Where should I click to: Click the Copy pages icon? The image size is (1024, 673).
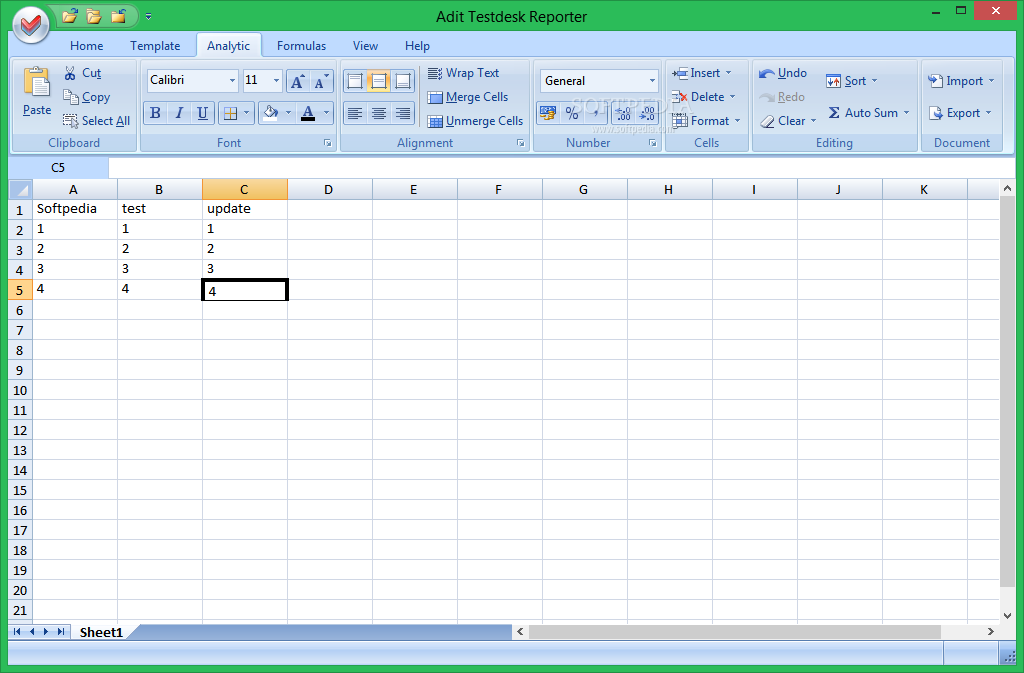[71, 97]
